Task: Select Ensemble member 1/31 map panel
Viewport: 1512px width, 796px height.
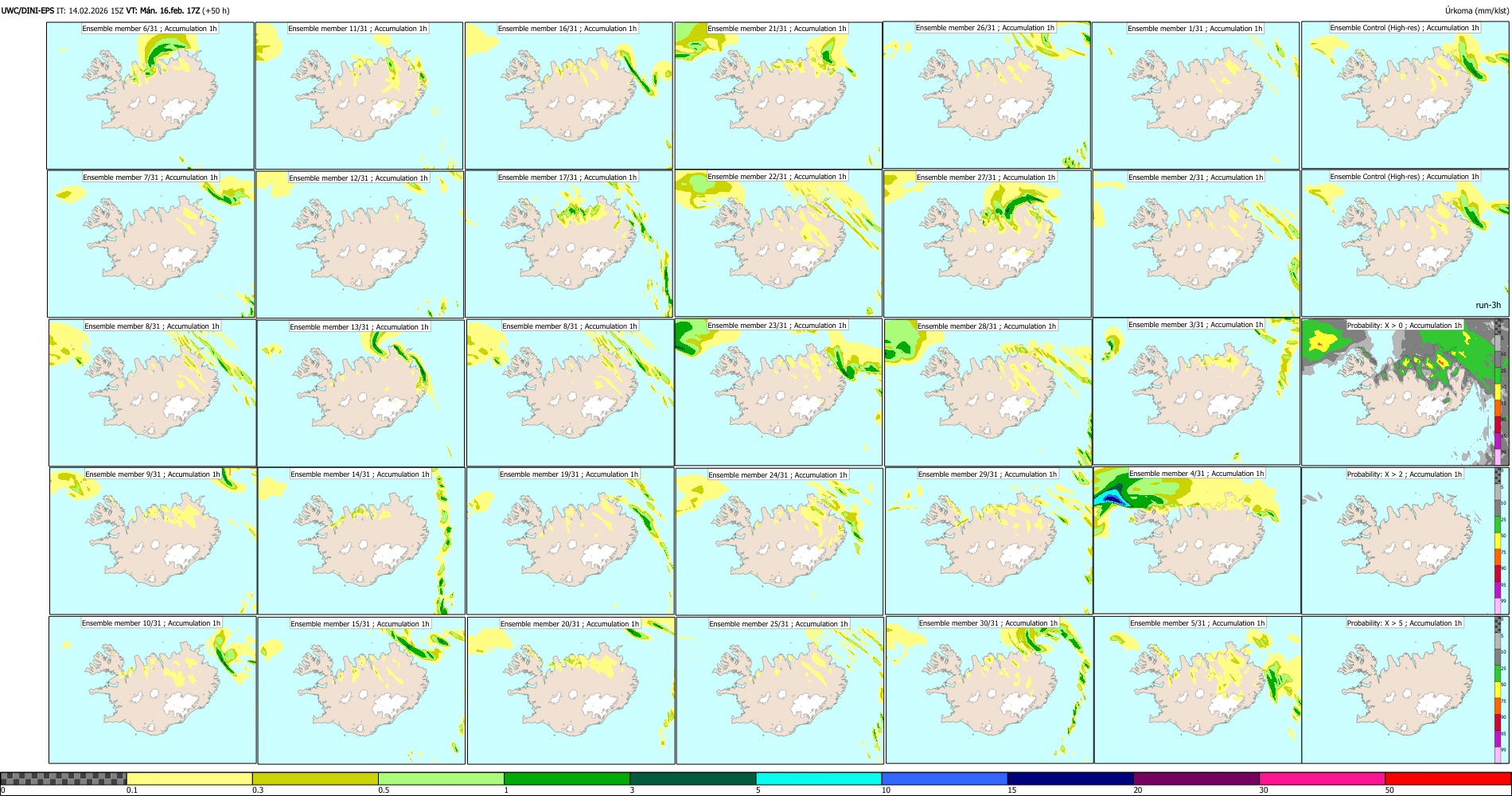Action: click(1196, 96)
